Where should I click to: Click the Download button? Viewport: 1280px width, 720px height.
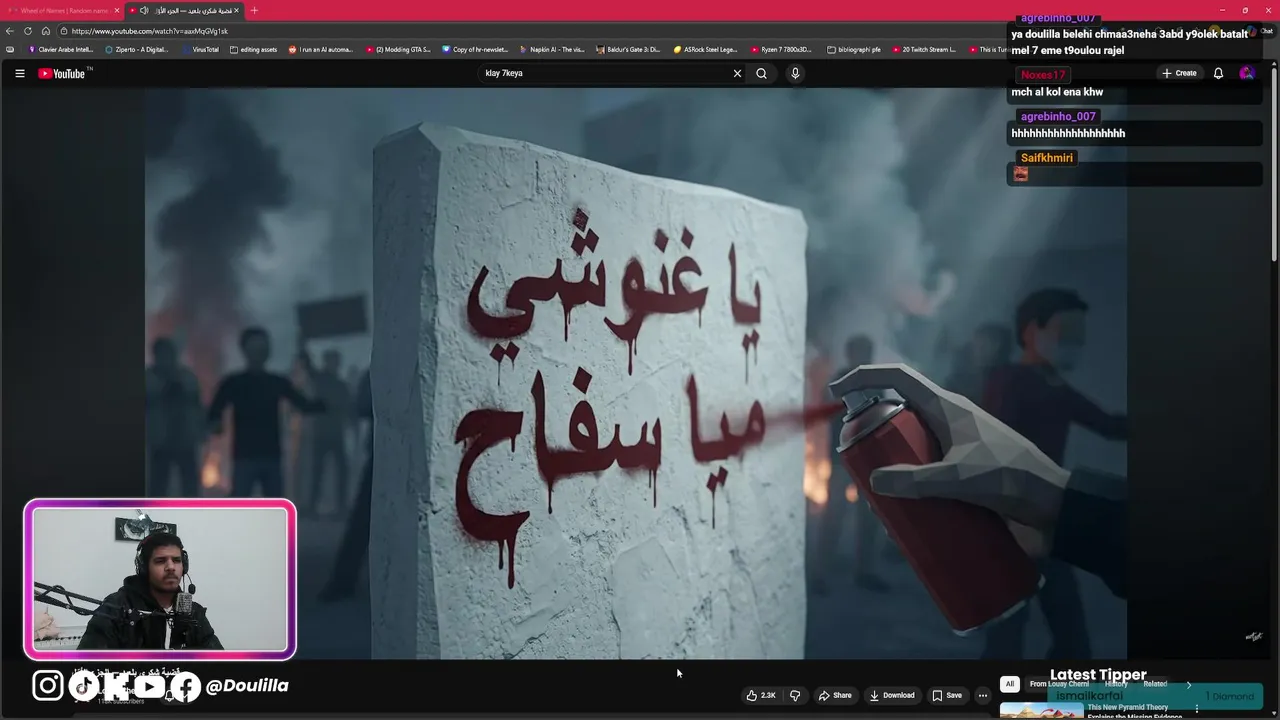pos(892,695)
